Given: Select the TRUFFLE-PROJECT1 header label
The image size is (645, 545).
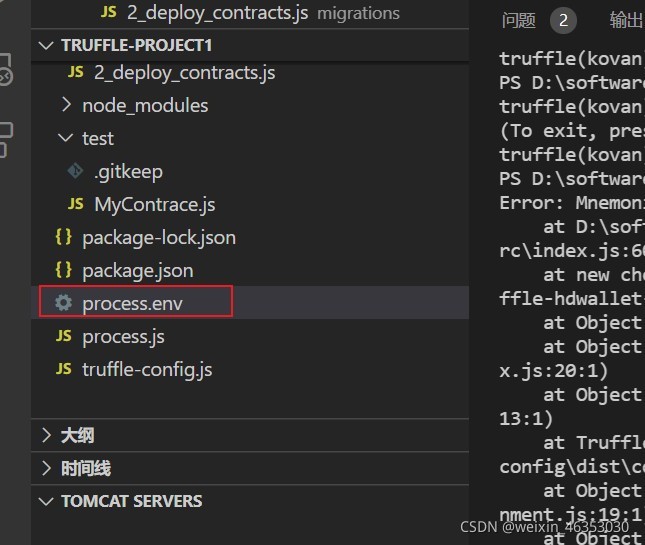Looking at the screenshot, I should pyautogui.click(x=137, y=45).
